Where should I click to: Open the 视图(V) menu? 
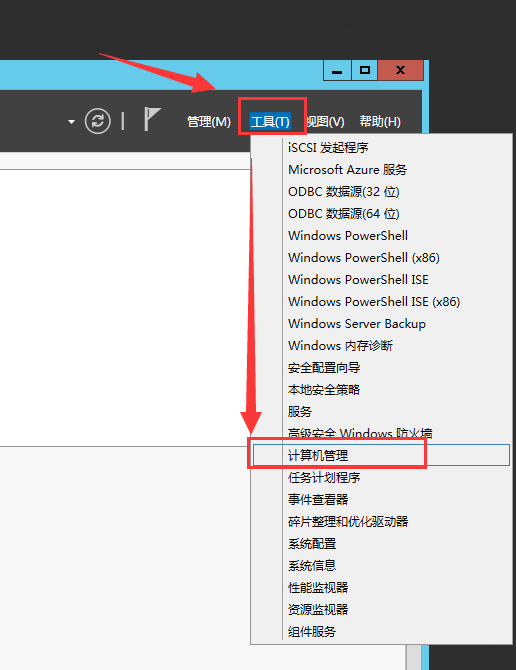[325, 122]
